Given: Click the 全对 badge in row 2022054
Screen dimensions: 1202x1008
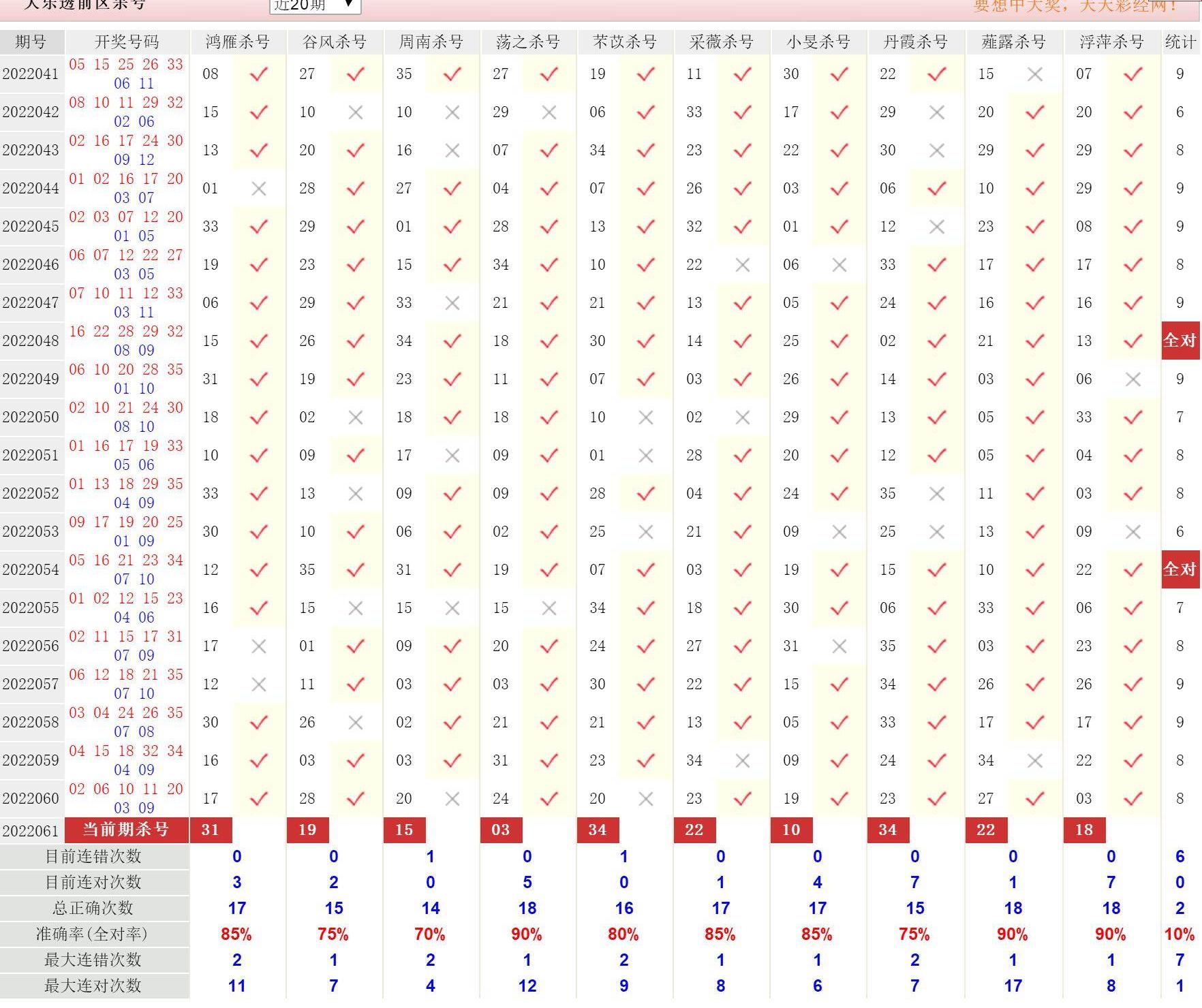Looking at the screenshot, I should point(1180,569).
